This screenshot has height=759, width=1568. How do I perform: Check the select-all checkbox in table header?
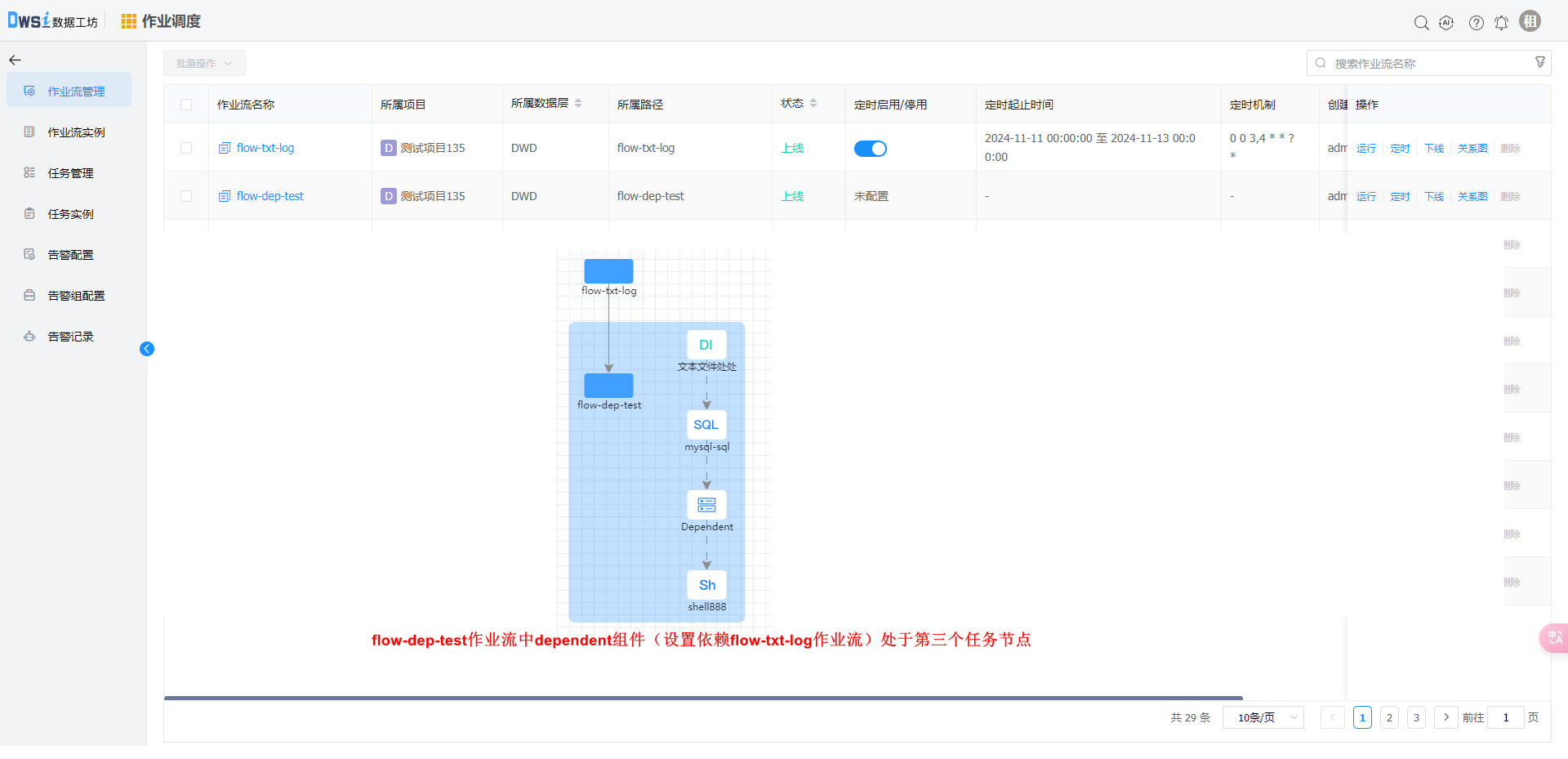coord(186,105)
